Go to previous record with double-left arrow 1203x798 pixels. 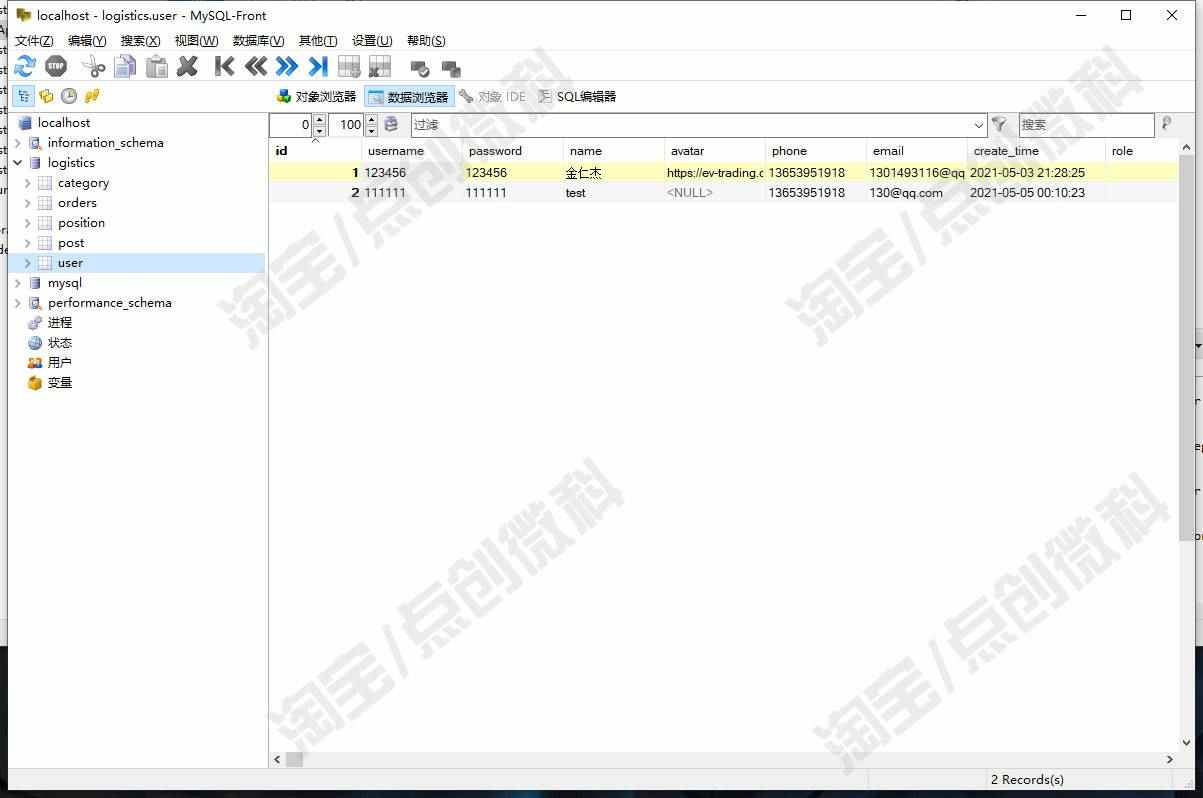[256, 67]
